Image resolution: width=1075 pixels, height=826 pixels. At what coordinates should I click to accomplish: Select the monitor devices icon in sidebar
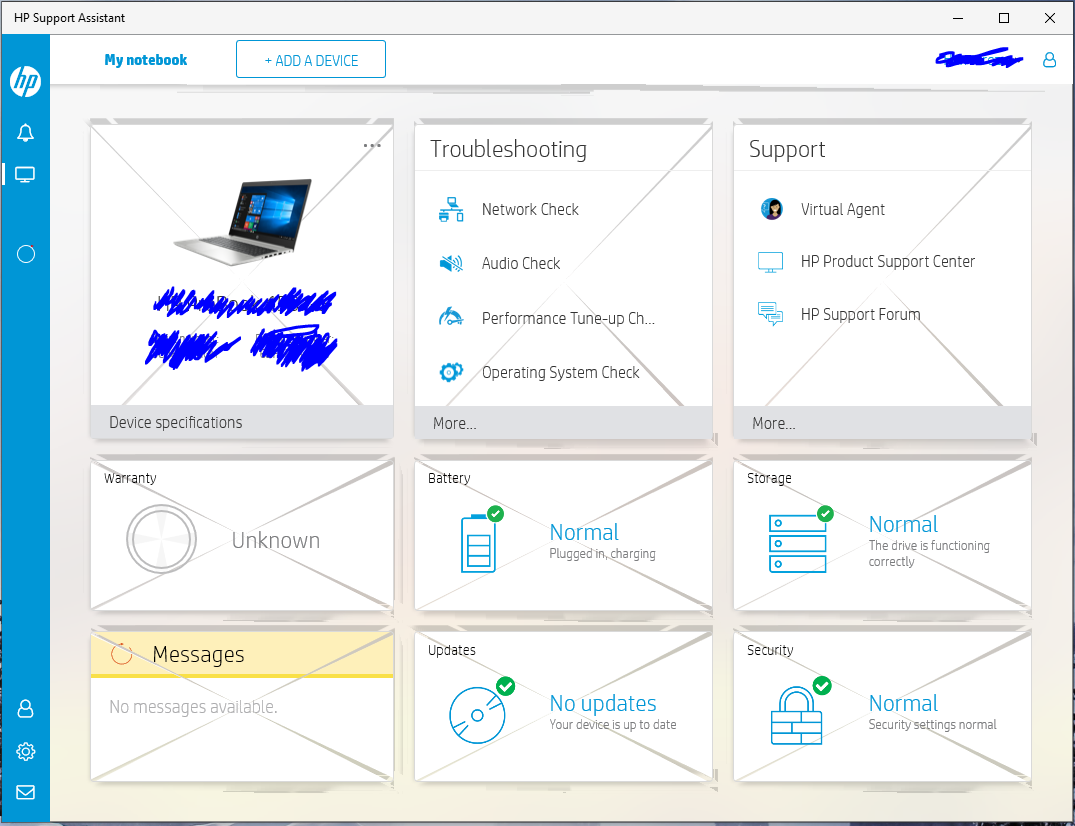click(x=25, y=175)
